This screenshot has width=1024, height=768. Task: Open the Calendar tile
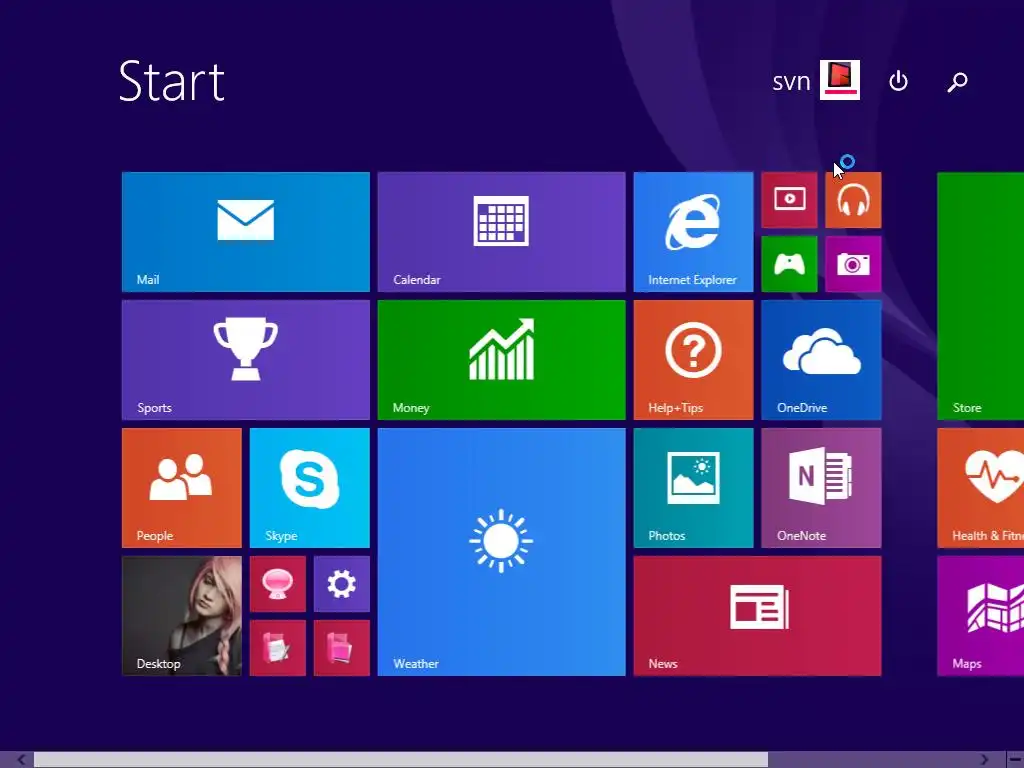[x=502, y=232]
